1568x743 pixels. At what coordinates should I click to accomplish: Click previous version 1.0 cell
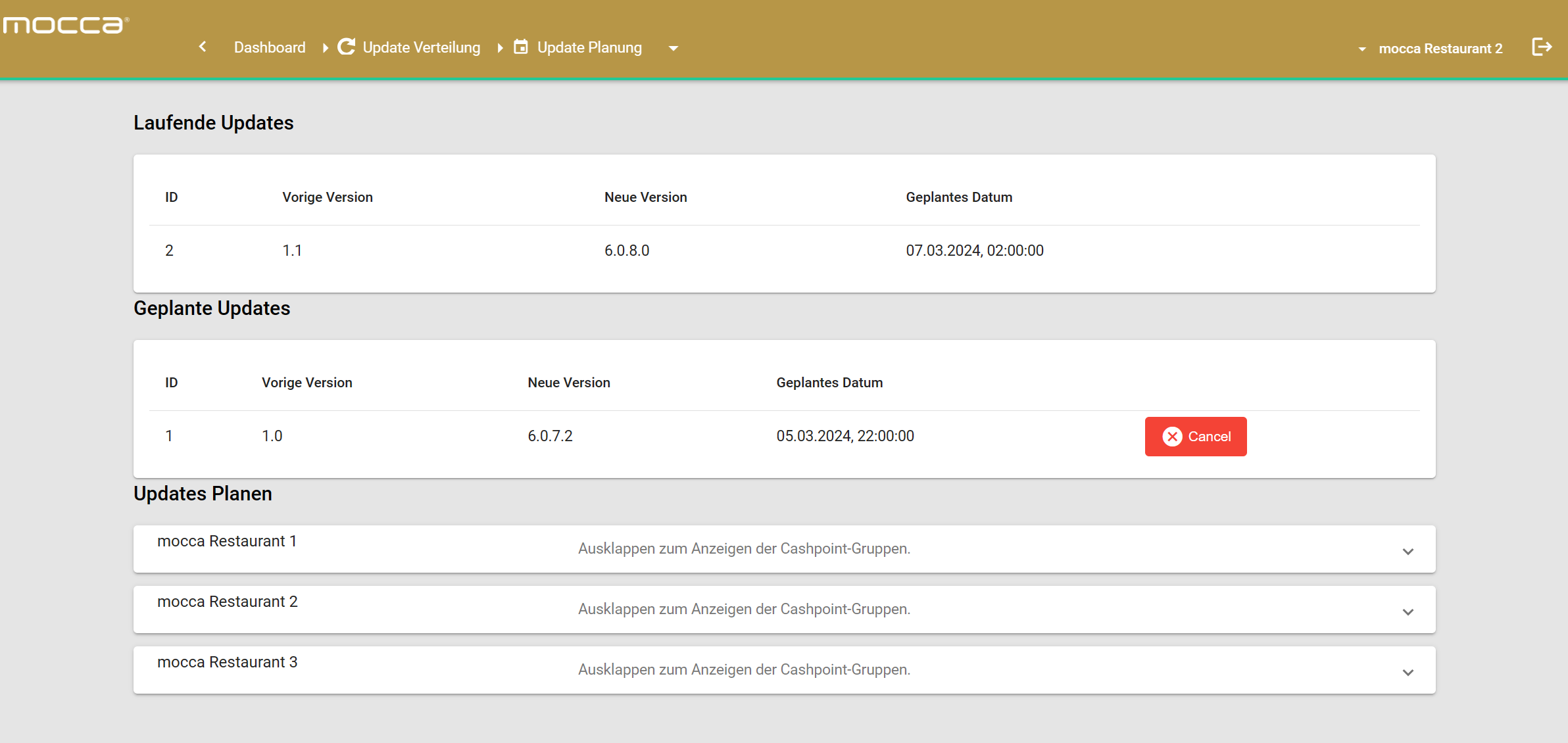coord(272,436)
